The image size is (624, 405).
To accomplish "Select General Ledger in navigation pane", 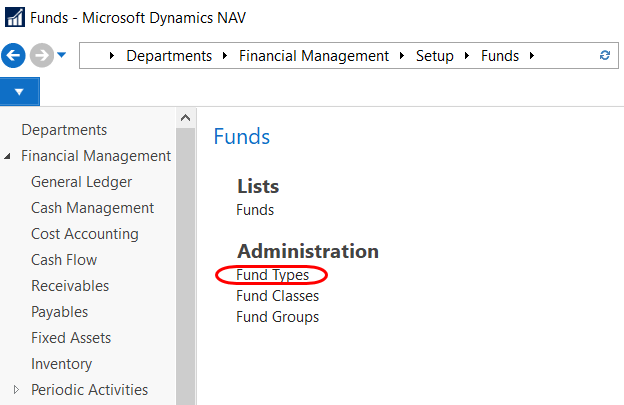I will 81,182.
